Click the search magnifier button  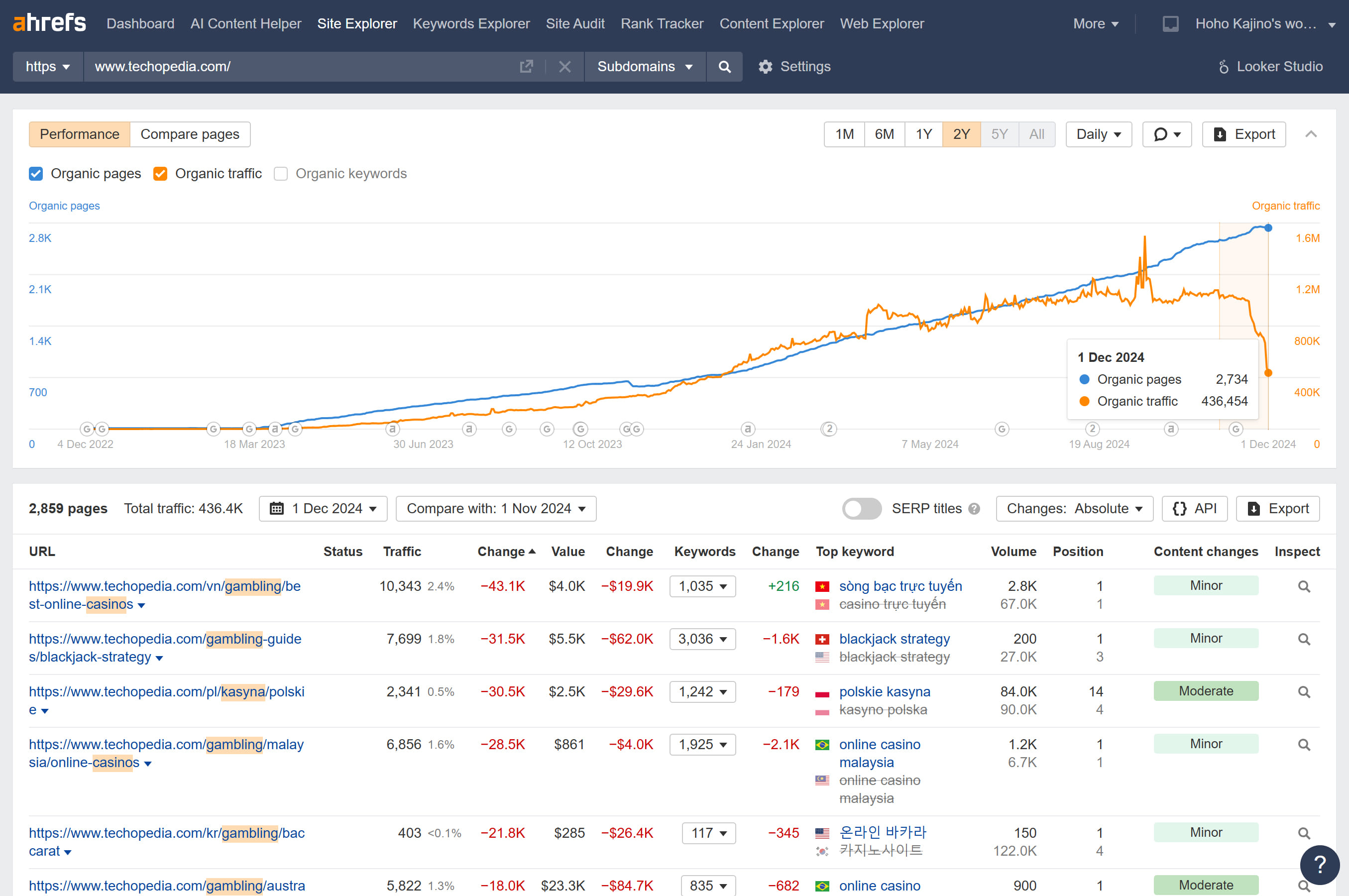[x=724, y=67]
